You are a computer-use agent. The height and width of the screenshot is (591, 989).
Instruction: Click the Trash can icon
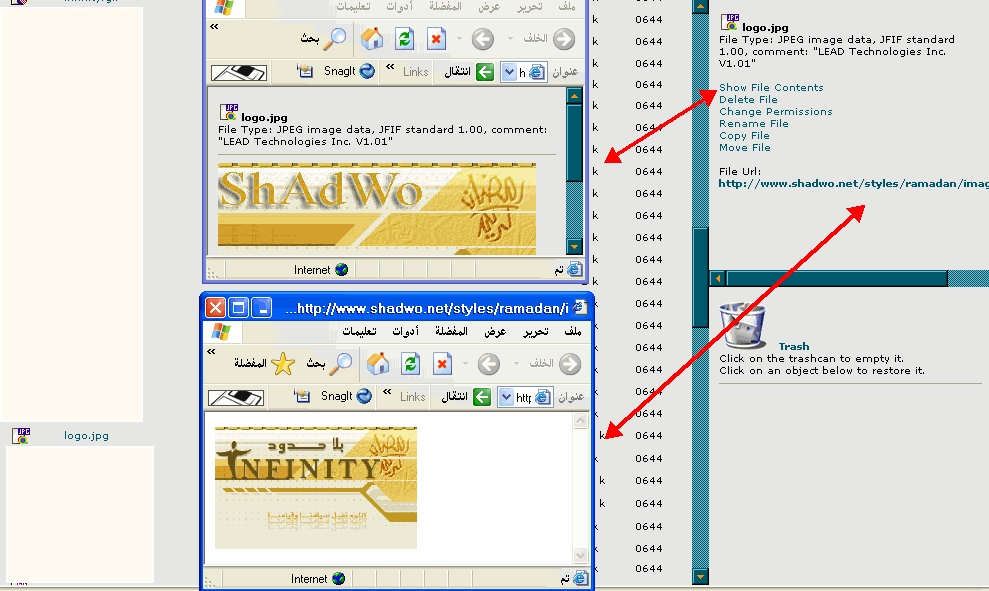tap(743, 325)
